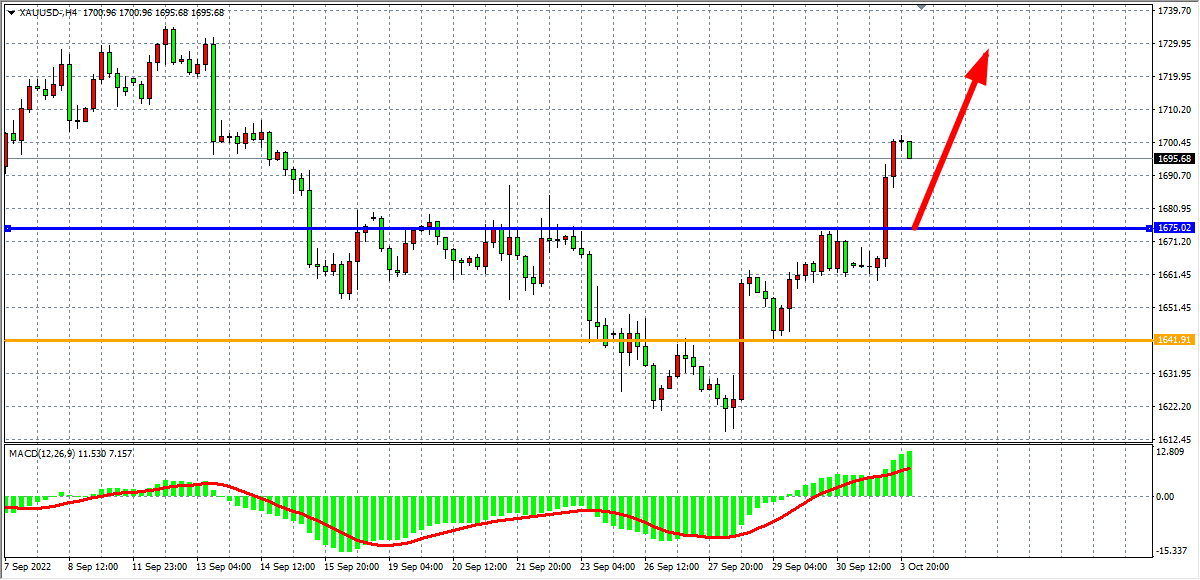Click the 7 Sep 2022 date label
The width and height of the screenshot is (1200, 580).
[26, 566]
